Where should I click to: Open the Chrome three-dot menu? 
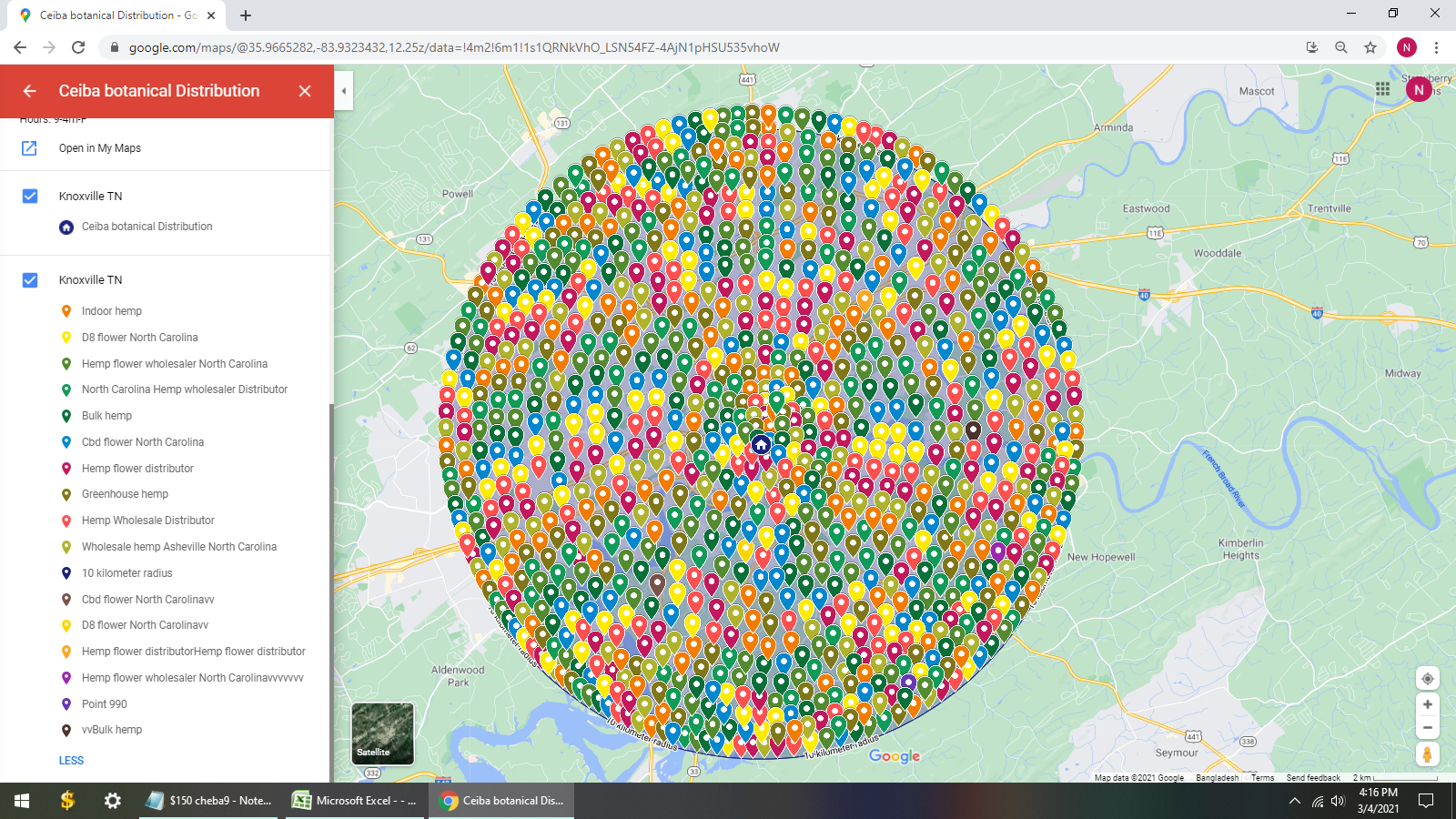click(x=1435, y=46)
